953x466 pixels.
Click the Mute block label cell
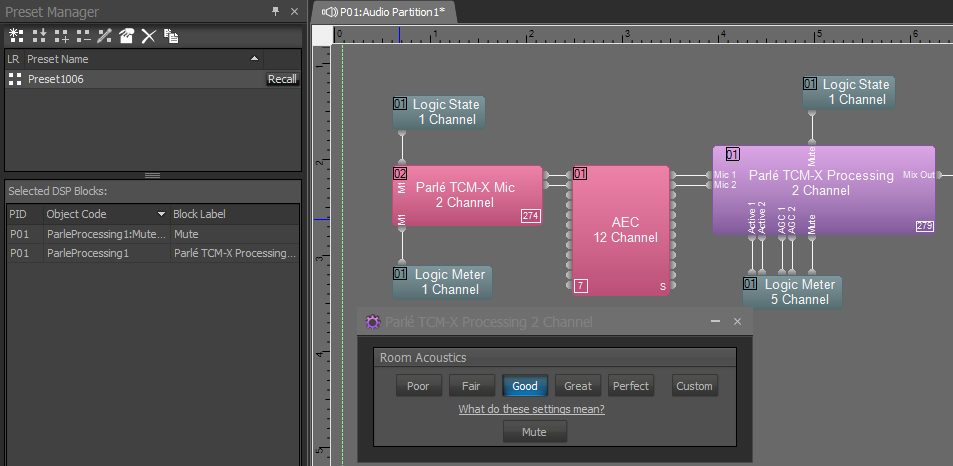(235, 234)
